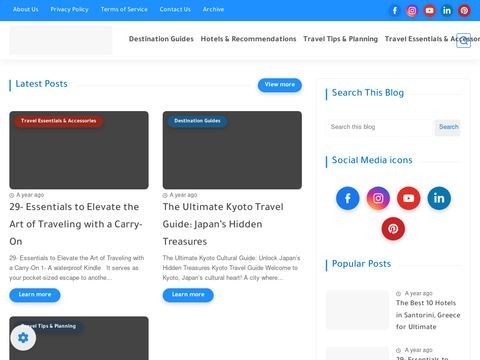Click Learn more under Kyoto guide post

[x=188, y=295]
